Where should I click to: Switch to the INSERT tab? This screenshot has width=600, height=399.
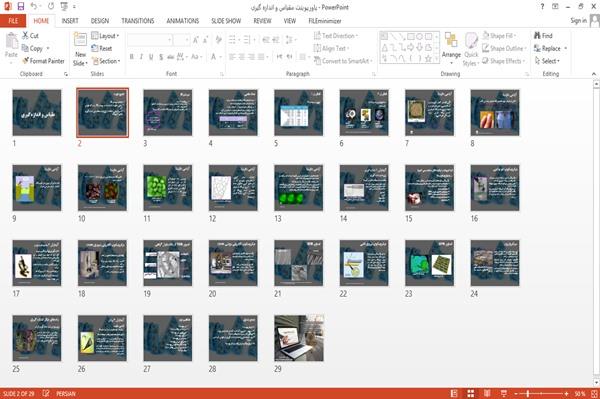click(70, 21)
